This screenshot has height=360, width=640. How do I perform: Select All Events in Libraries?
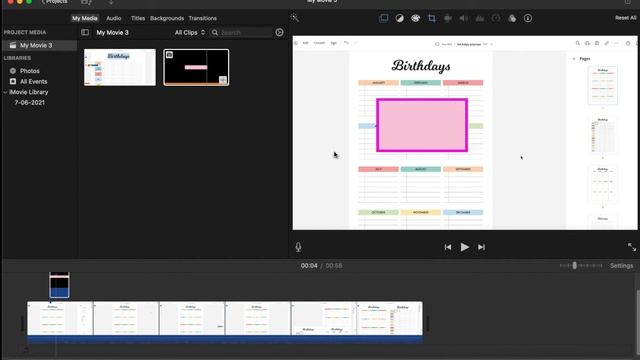click(x=33, y=81)
